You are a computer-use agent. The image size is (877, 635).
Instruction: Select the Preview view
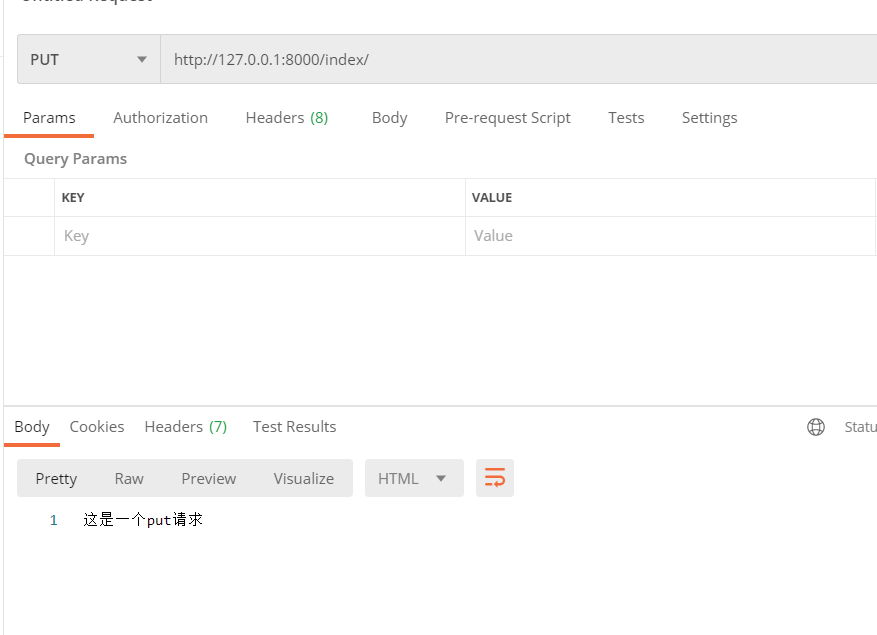[x=209, y=478]
